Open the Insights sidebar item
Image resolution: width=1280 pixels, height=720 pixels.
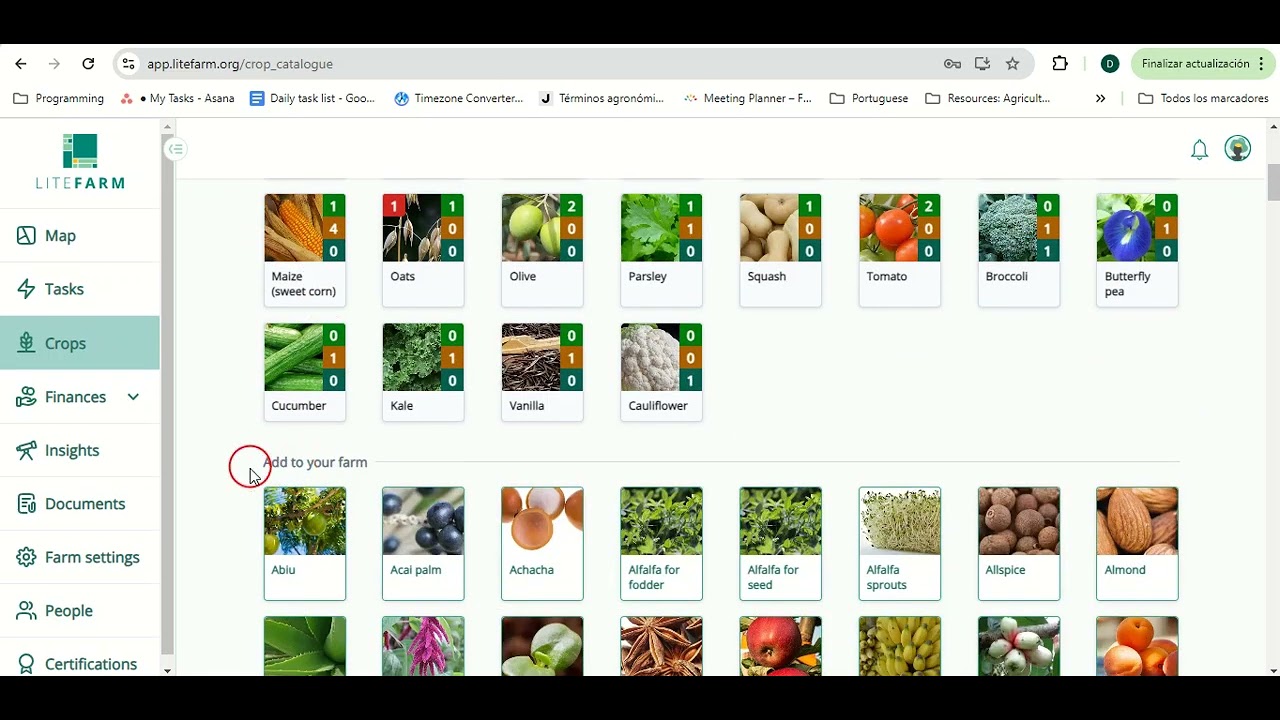point(80,450)
